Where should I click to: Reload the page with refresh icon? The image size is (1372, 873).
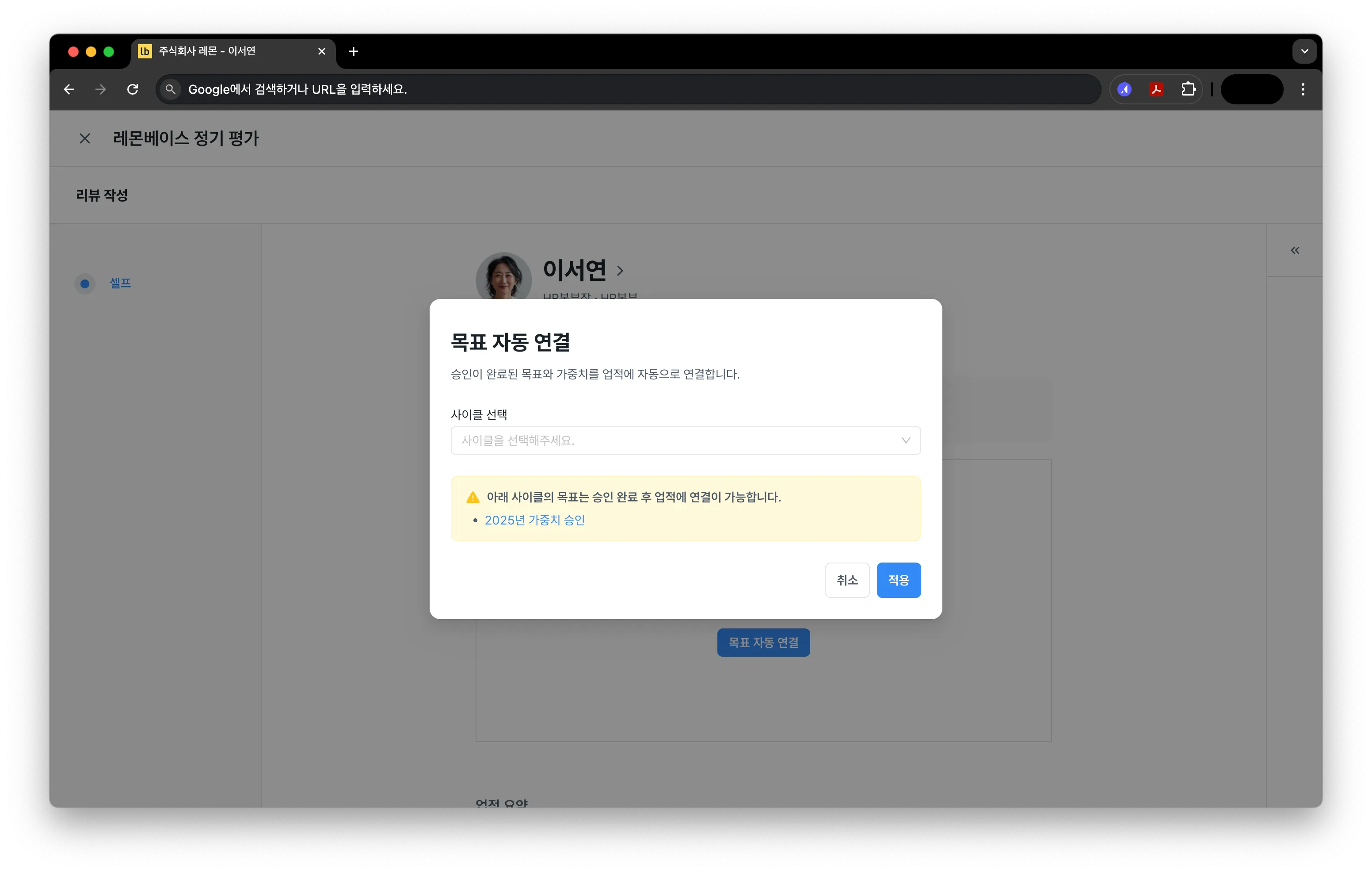coord(133,89)
